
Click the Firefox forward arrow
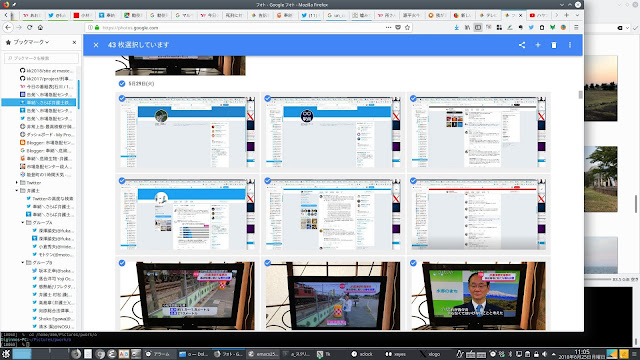click(x=19, y=27)
